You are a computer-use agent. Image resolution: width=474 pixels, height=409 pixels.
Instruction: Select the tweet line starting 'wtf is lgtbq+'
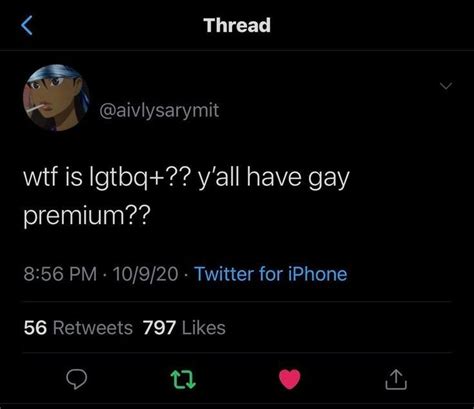[186, 178]
